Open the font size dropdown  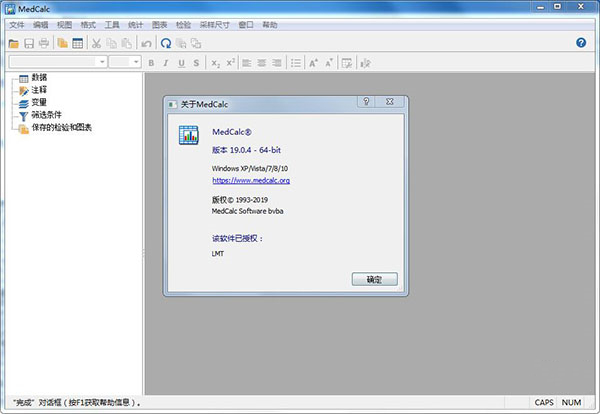click(136, 62)
